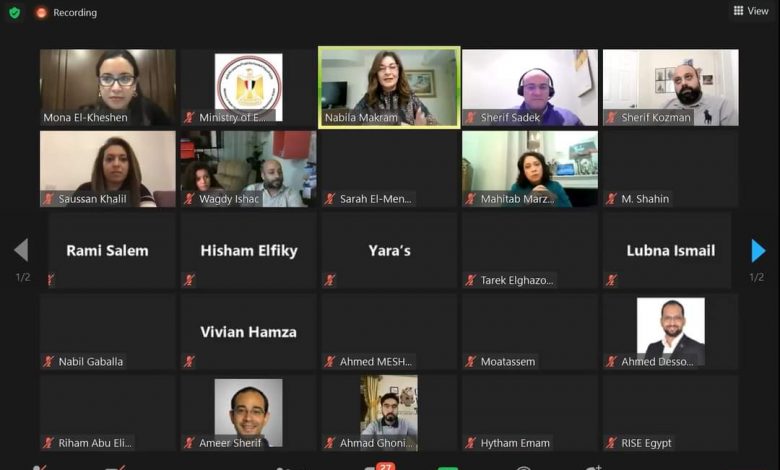Select Ahmed Desso's profile photo tile
Screen dimensions: 780x470
[671, 332]
